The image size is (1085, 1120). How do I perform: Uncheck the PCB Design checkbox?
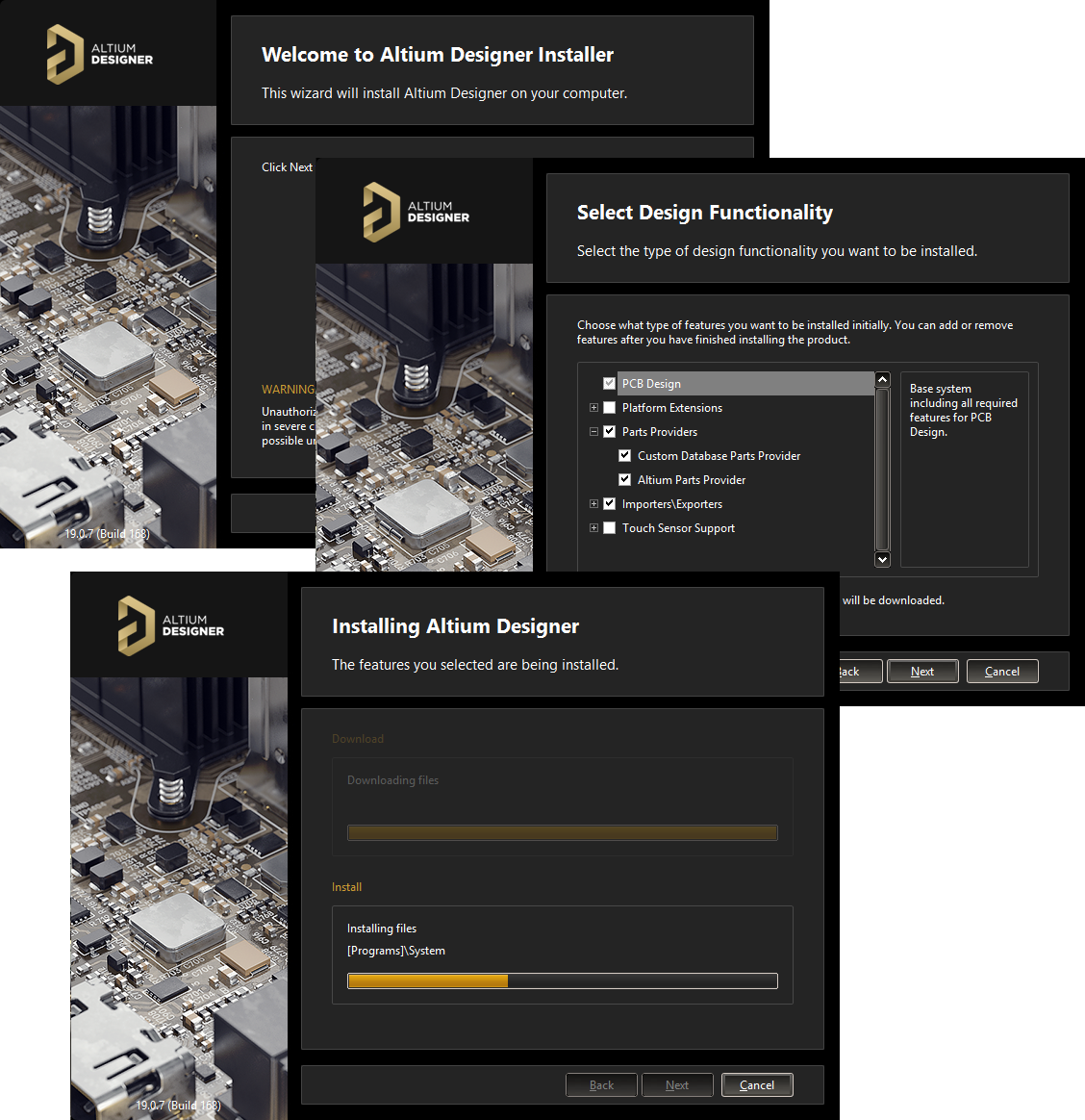pos(609,383)
